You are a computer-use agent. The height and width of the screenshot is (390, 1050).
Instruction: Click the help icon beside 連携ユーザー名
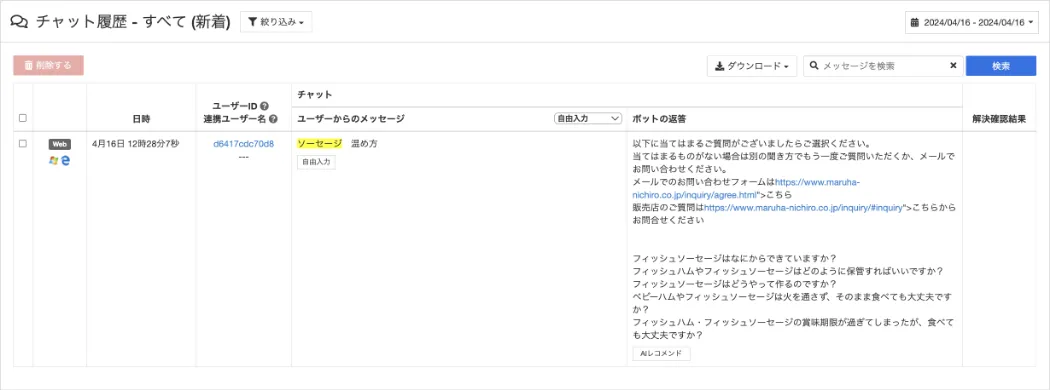tap(273, 119)
